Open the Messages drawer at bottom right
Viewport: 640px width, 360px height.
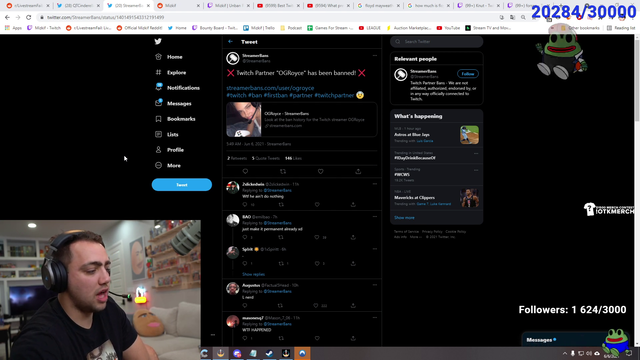(x=562, y=340)
